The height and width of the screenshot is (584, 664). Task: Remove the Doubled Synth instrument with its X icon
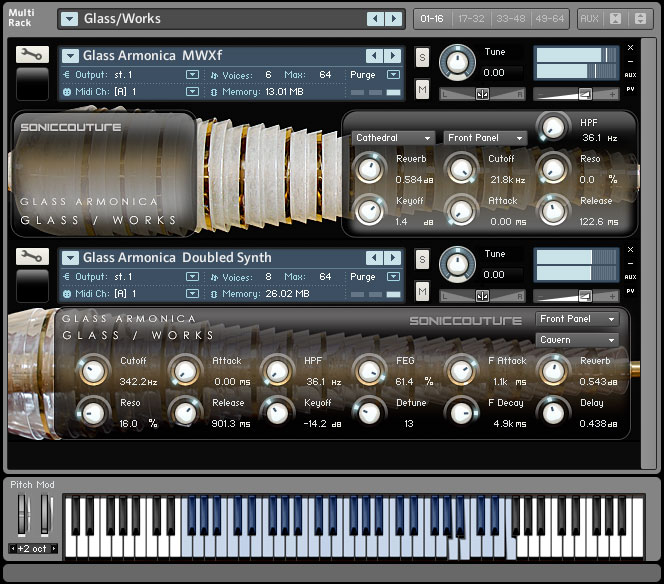click(x=631, y=249)
